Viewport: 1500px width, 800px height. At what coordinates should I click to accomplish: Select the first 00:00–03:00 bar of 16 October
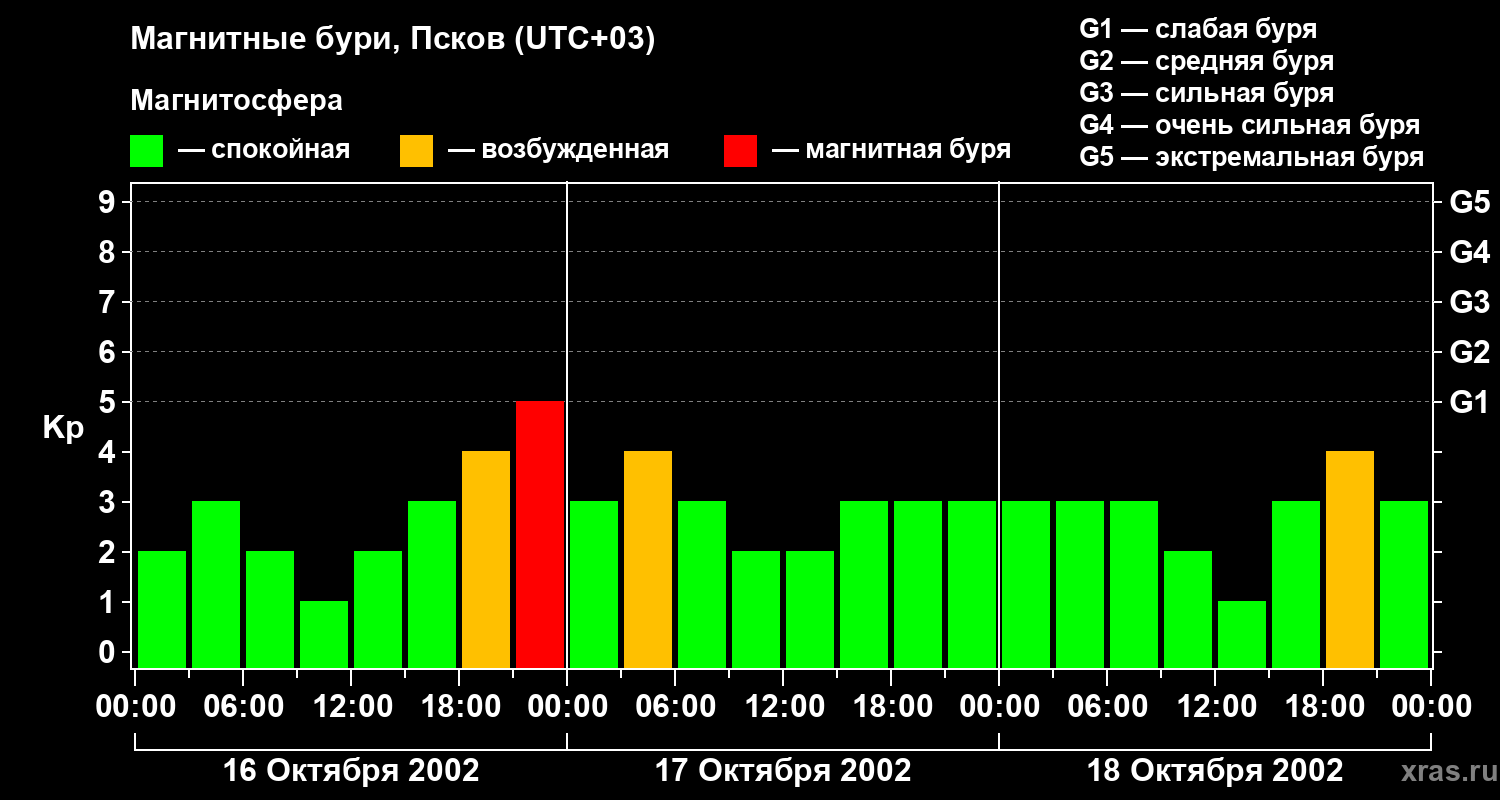tap(162, 610)
